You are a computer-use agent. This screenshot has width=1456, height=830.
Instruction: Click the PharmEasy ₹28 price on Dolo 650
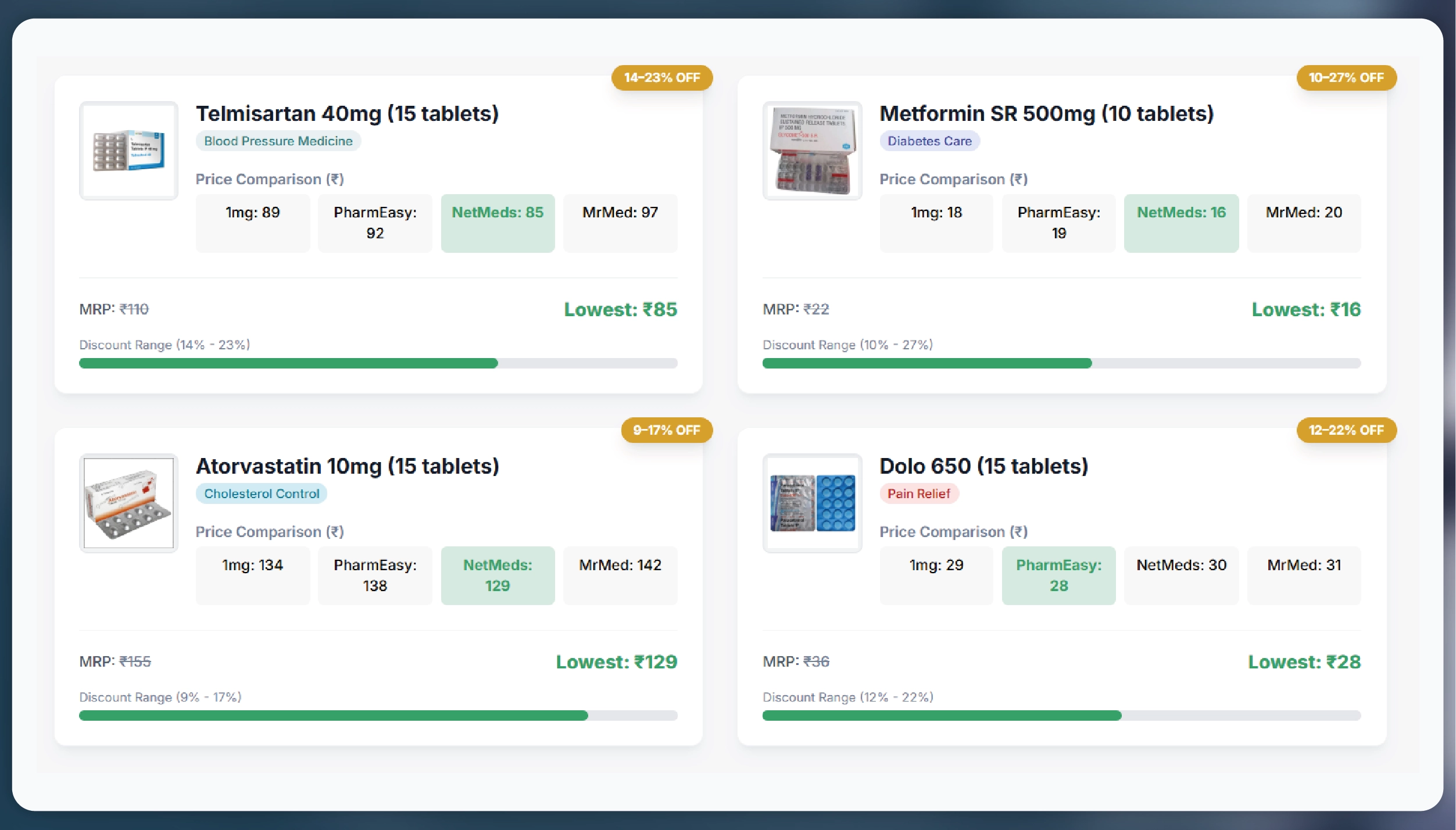pos(1058,575)
